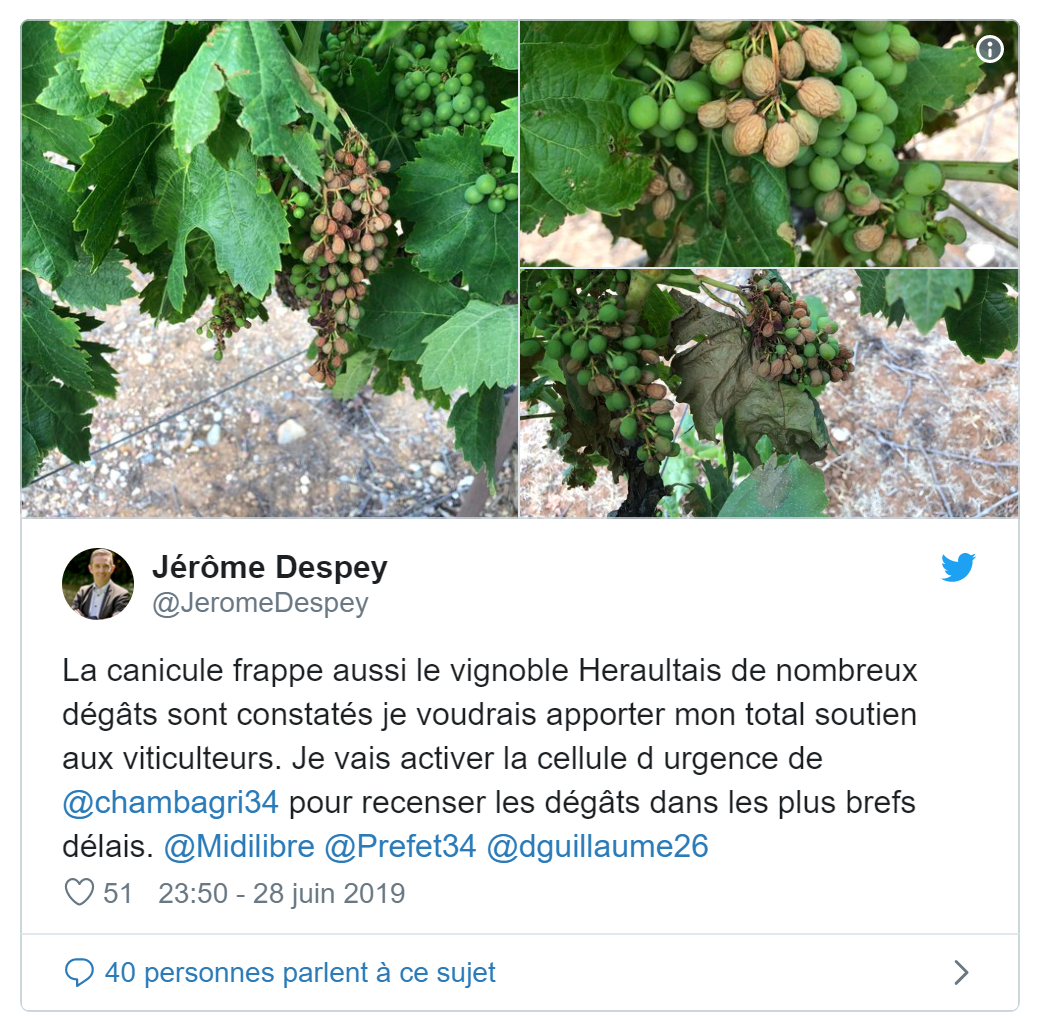Click the info icon on the photo

(990, 49)
